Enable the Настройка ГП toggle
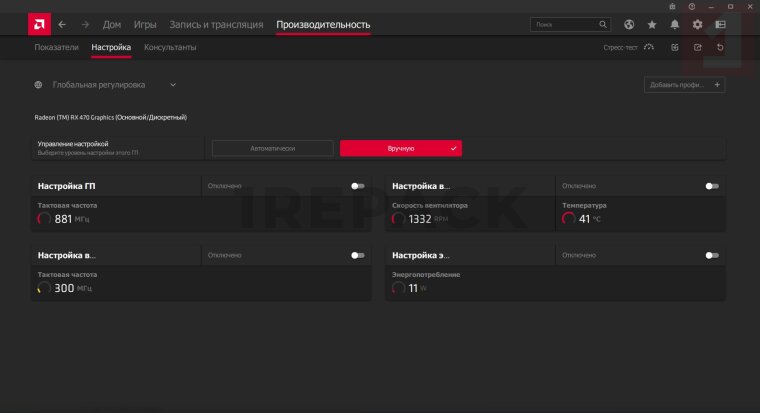 358,186
